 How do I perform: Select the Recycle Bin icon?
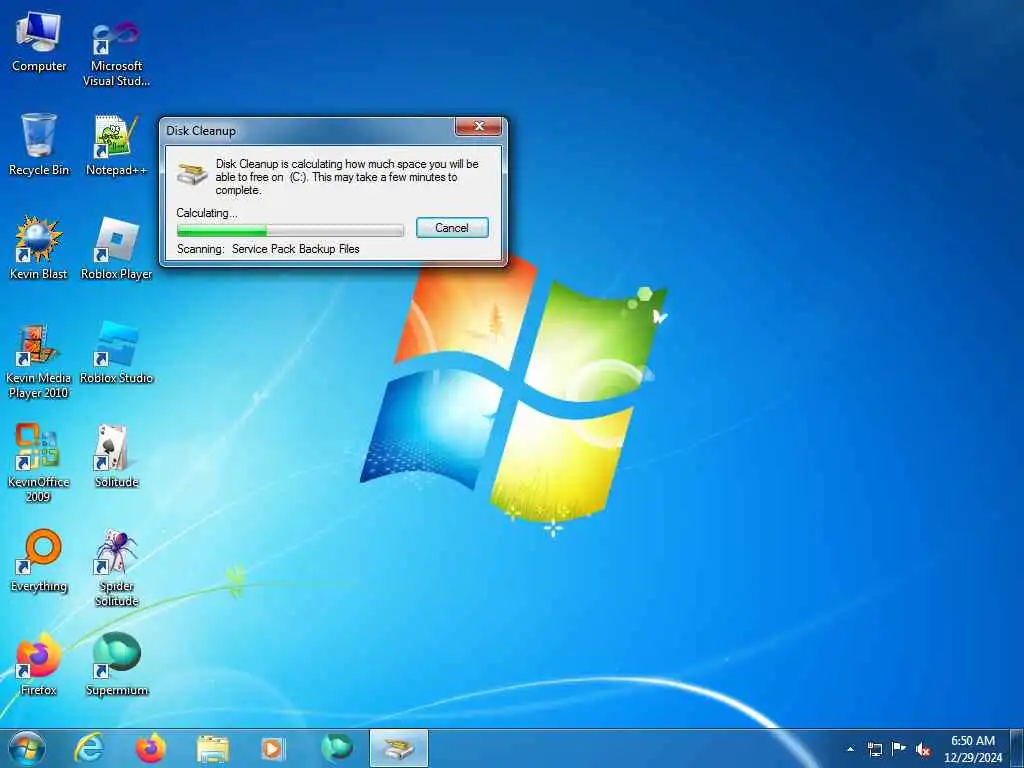pyautogui.click(x=39, y=145)
